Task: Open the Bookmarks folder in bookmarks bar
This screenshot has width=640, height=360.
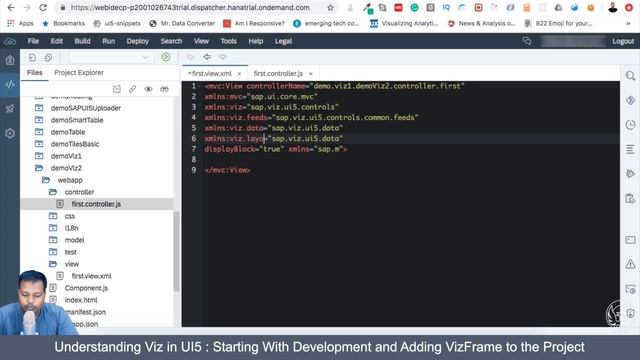Action: point(64,24)
